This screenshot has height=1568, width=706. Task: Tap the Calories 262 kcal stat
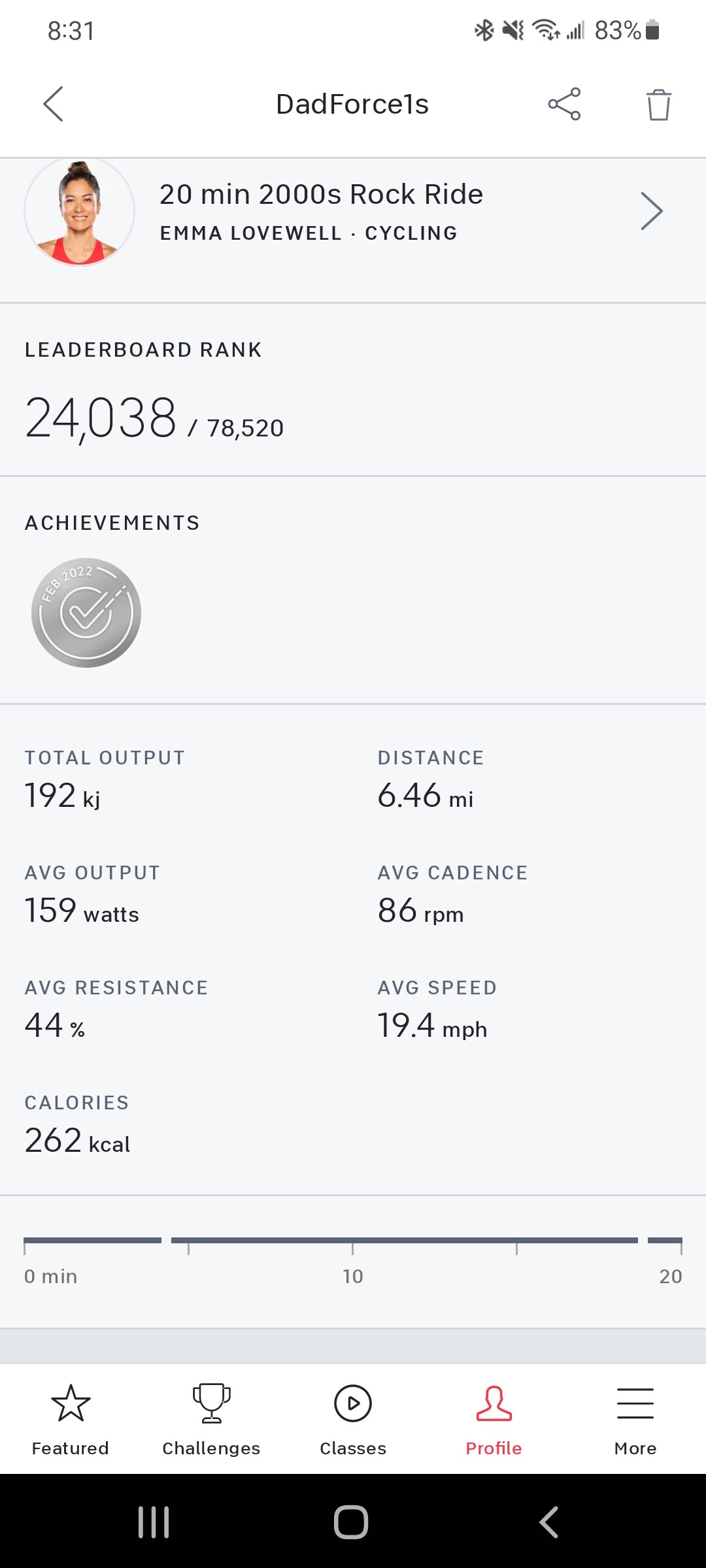coord(77,1141)
